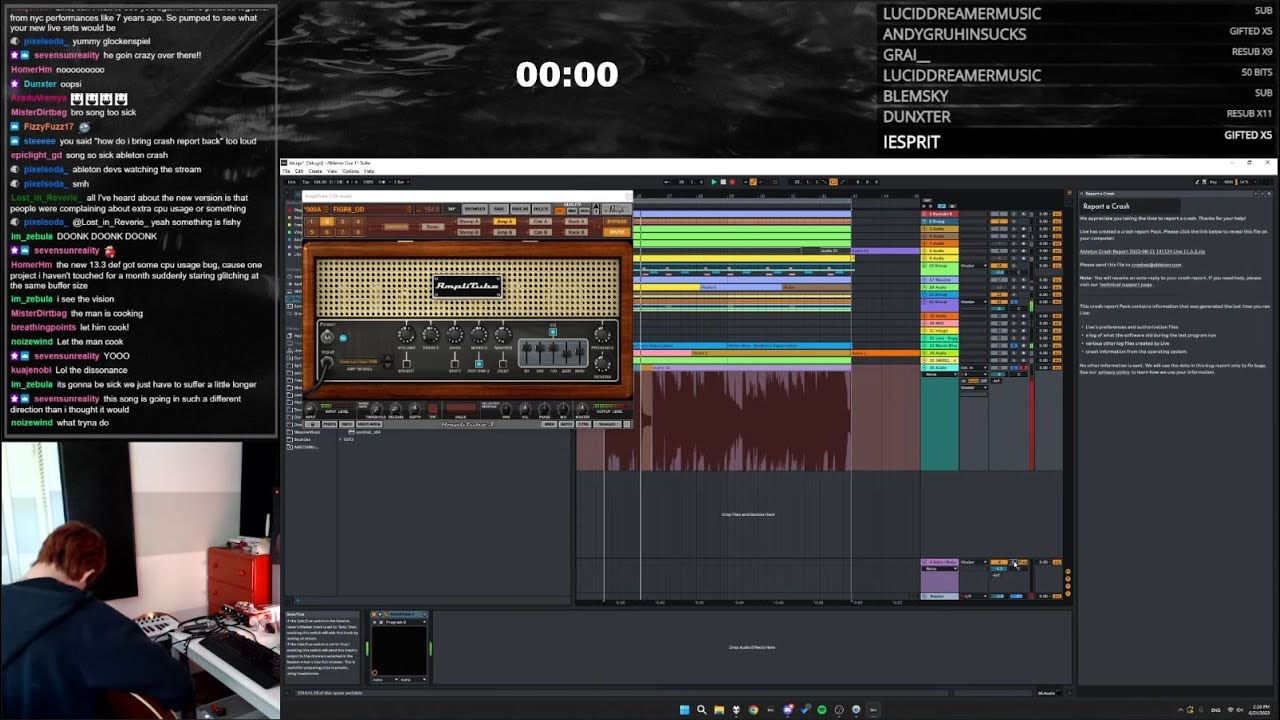Toggle the Metronome in Live's control bar
This screenshot has width=1280, height=720.
tap(382, 182)
